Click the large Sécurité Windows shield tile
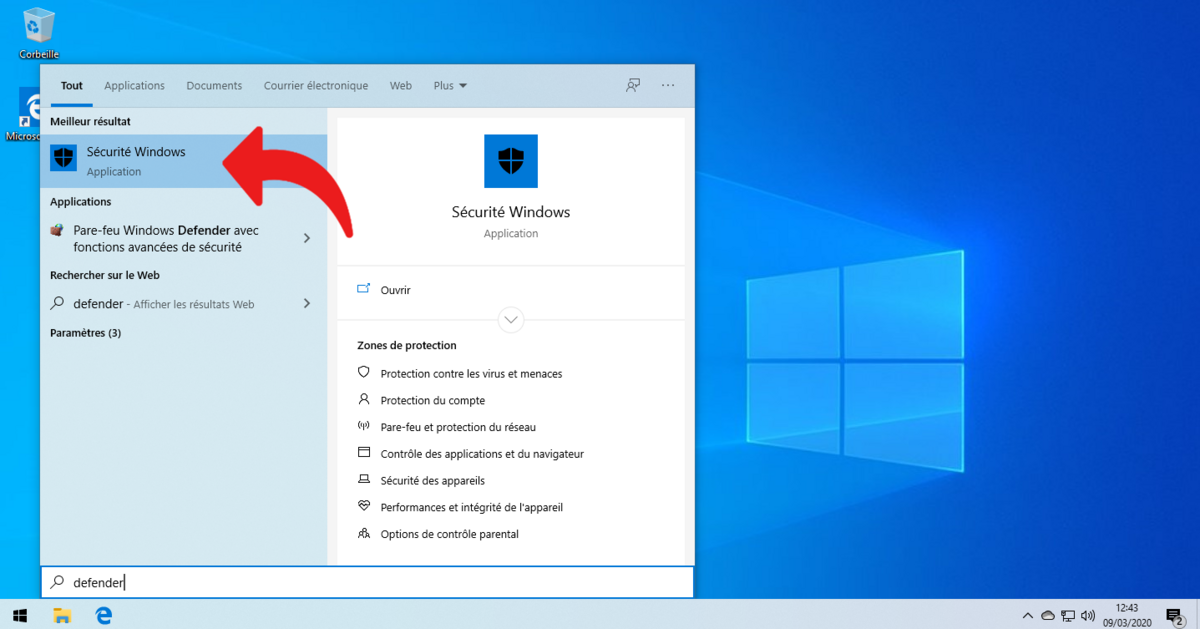 (511, 161)
